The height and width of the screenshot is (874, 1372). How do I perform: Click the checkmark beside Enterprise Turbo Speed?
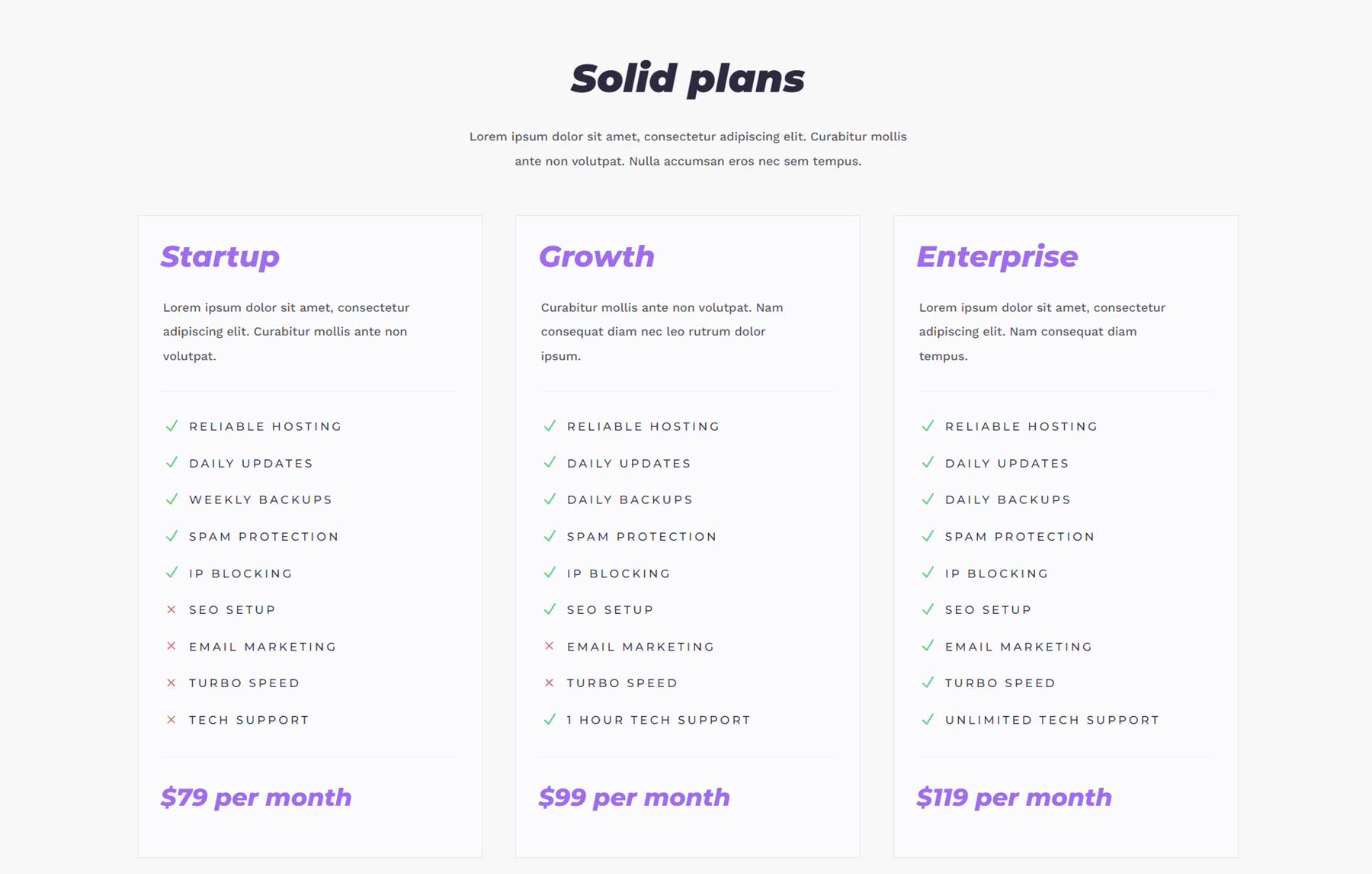point(928,683)
